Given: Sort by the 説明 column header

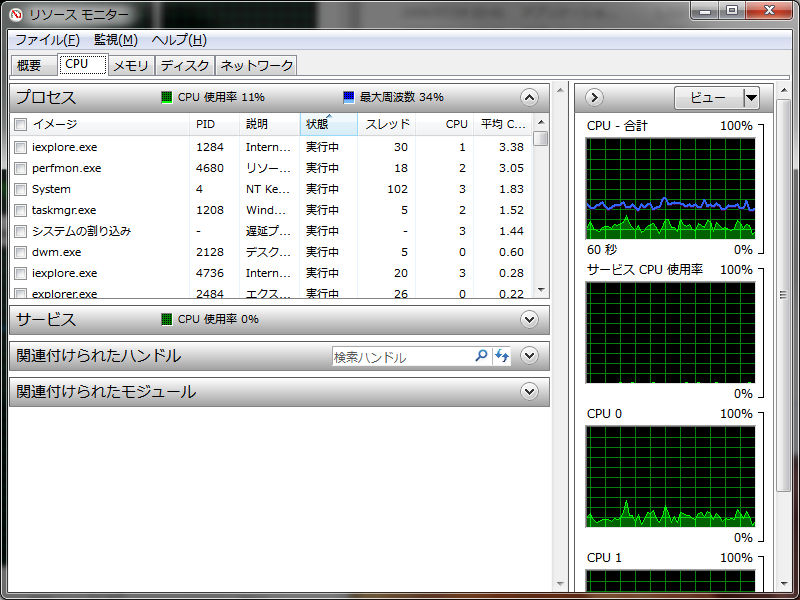Looking at the screenshot, I should point(269,124).
